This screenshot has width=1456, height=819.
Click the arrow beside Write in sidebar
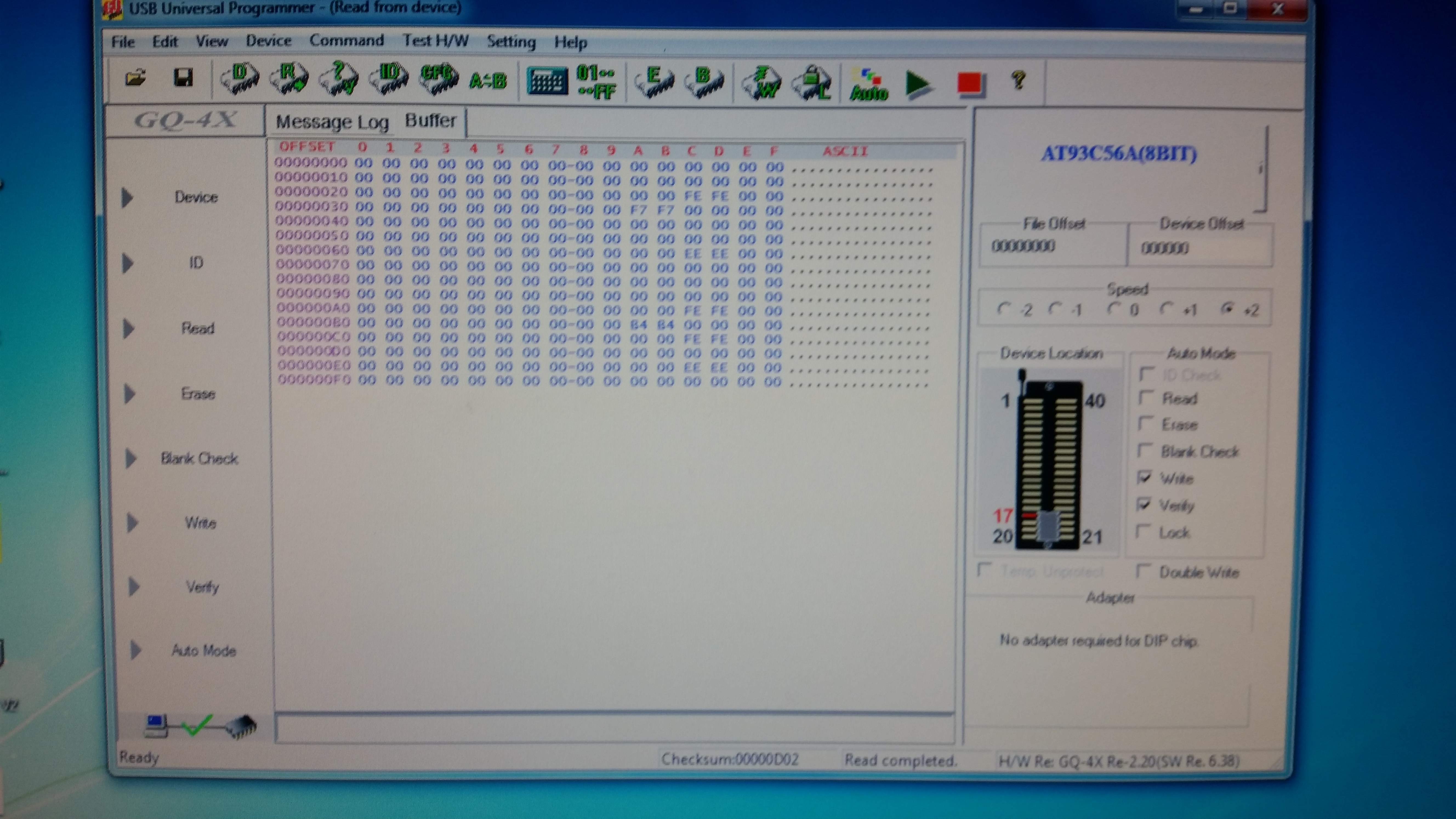(132, 523)
